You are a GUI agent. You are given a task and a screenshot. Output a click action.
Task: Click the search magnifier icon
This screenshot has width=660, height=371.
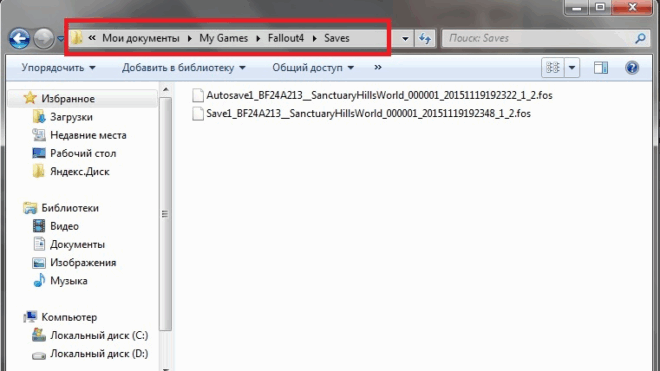coord(640,38)
